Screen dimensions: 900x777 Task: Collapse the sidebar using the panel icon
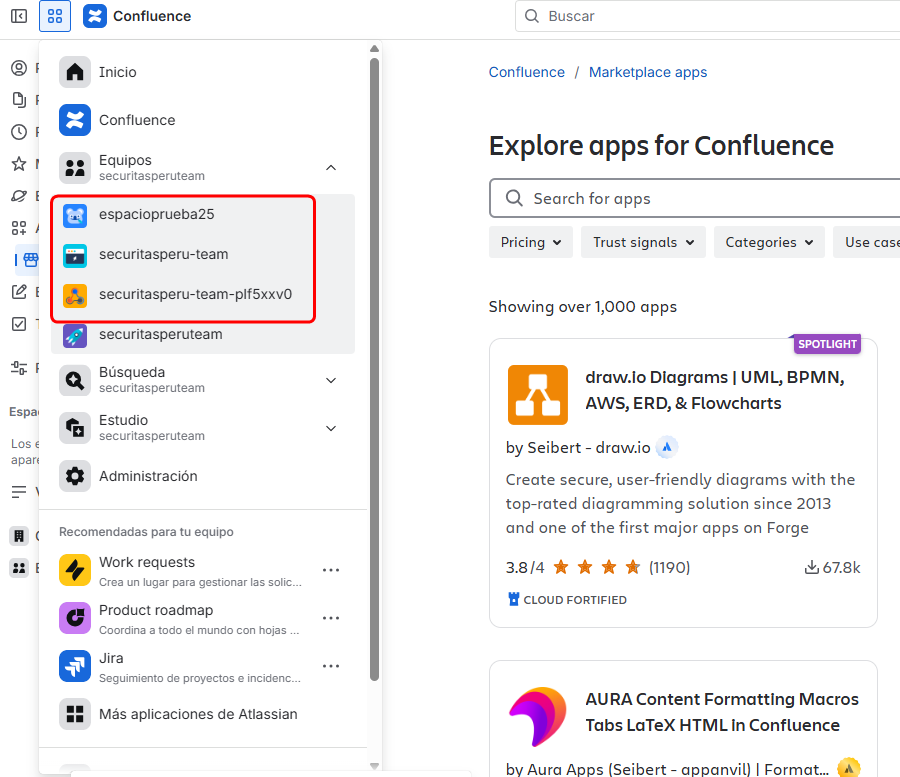click(x=19, y=16)
